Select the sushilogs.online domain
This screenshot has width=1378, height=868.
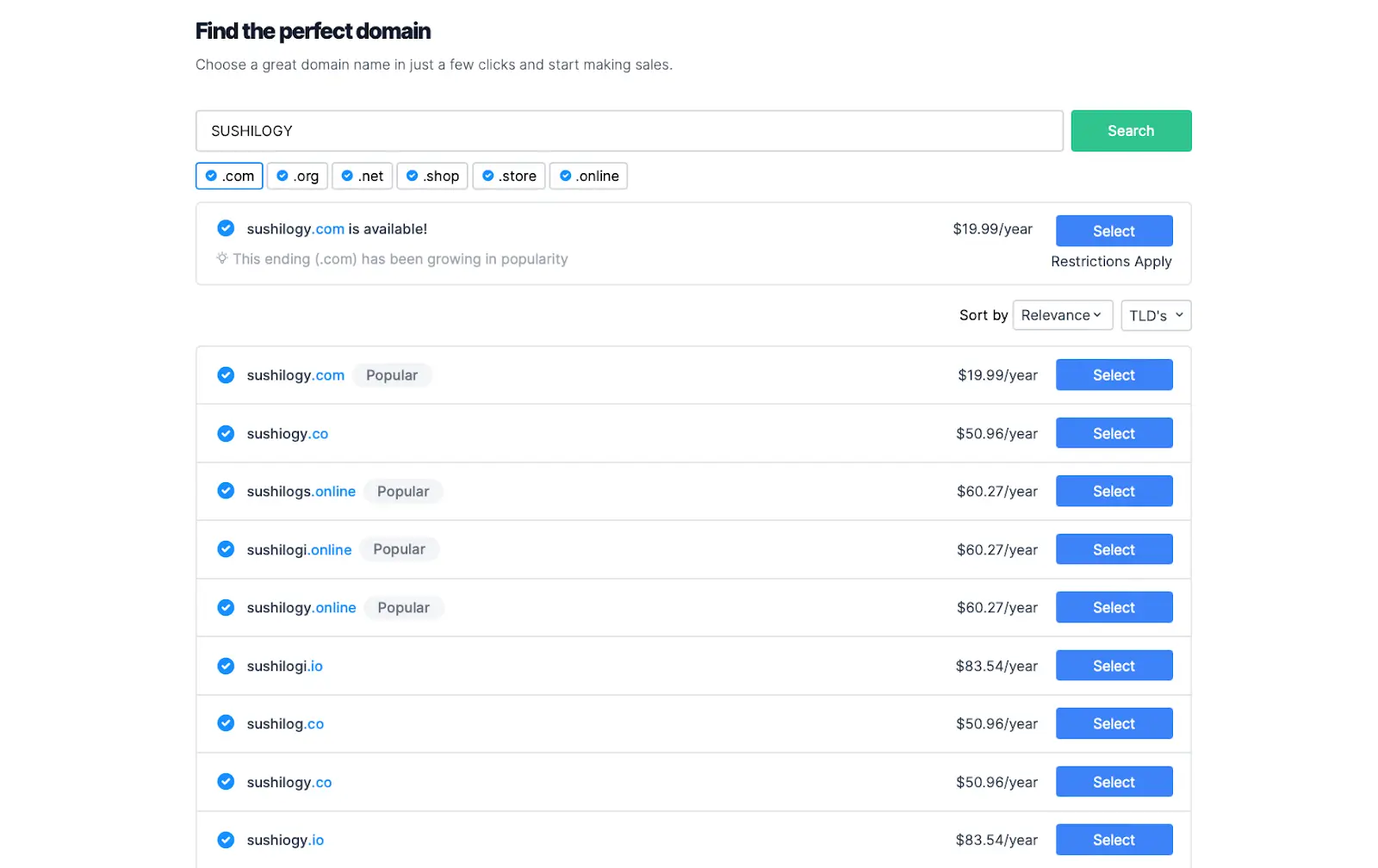click(1114, 491)
